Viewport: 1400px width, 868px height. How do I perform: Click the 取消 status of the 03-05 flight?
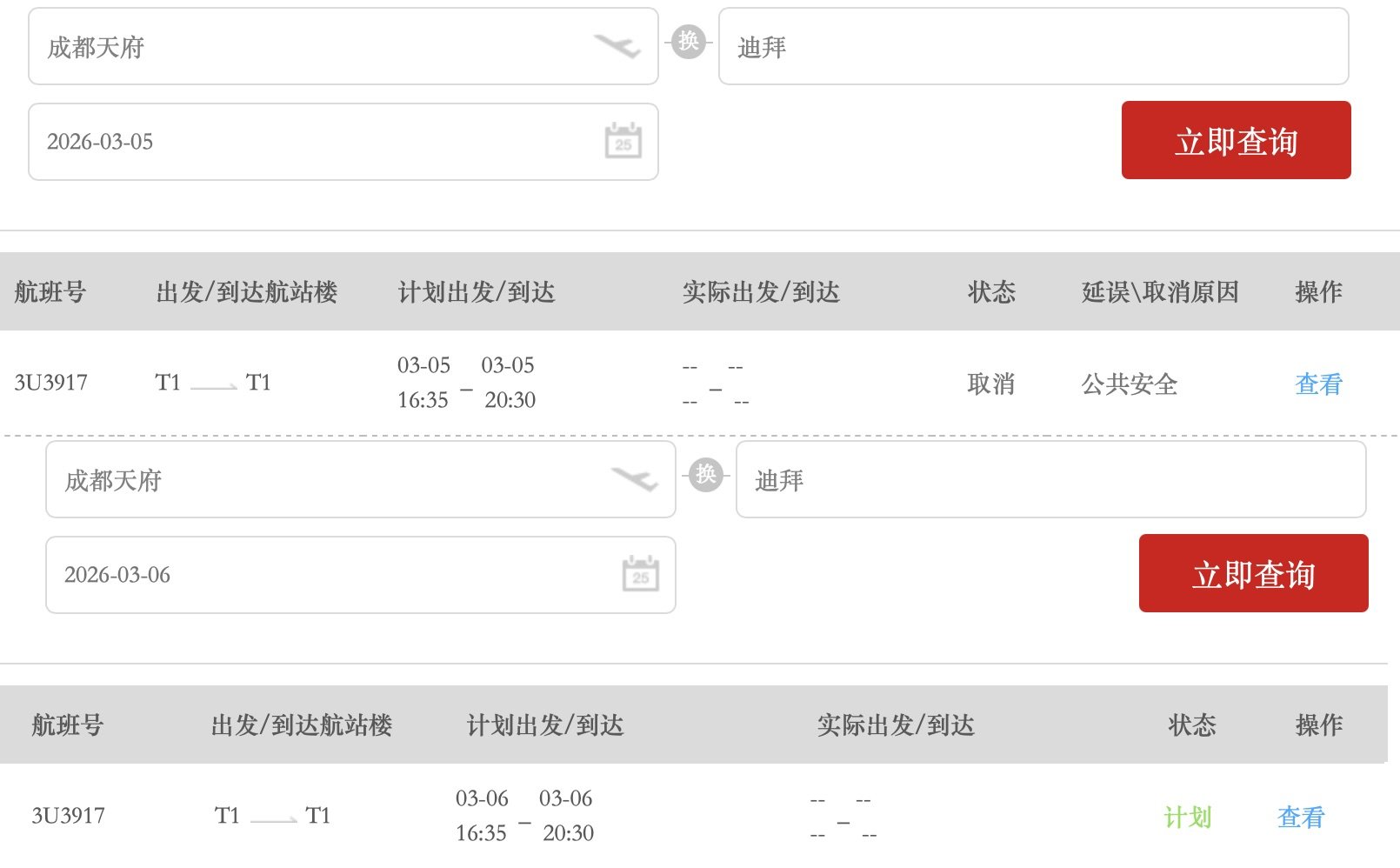[990, 384]
